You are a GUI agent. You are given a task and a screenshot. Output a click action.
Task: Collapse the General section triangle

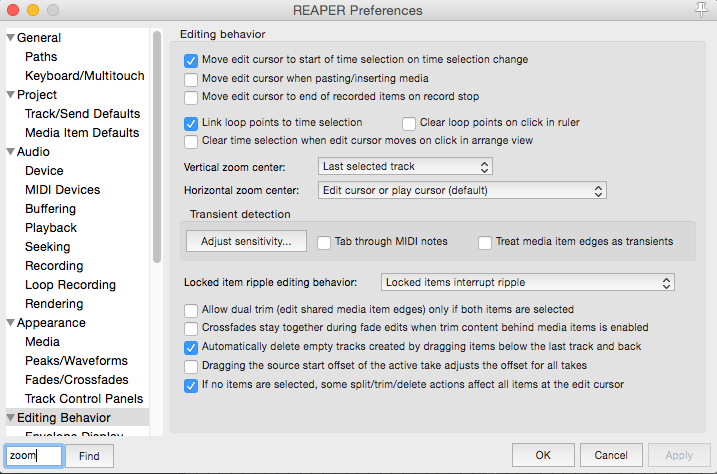pyautogui.click(x=10, y=38)
